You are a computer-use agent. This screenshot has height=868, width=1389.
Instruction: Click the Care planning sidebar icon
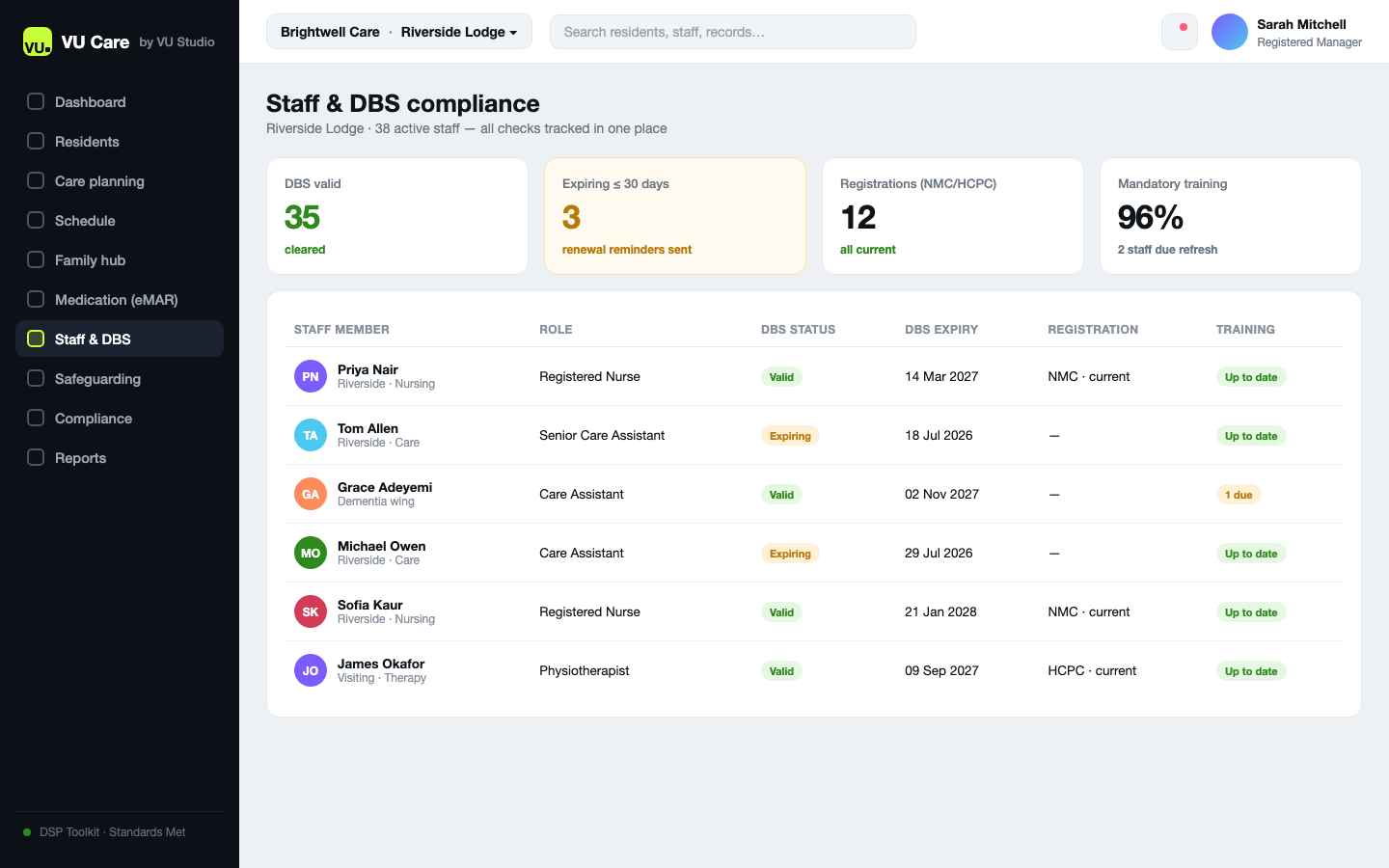pyautogui.click(x=36, y=180)
